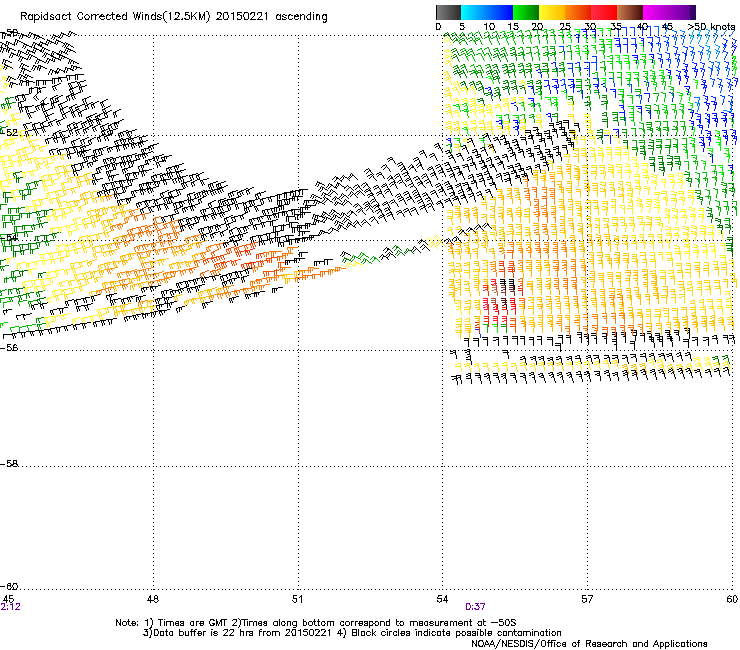Click the blue 10-15 knots legend swatch
Viewport: 740px width, 650px height.
[500, 12]
